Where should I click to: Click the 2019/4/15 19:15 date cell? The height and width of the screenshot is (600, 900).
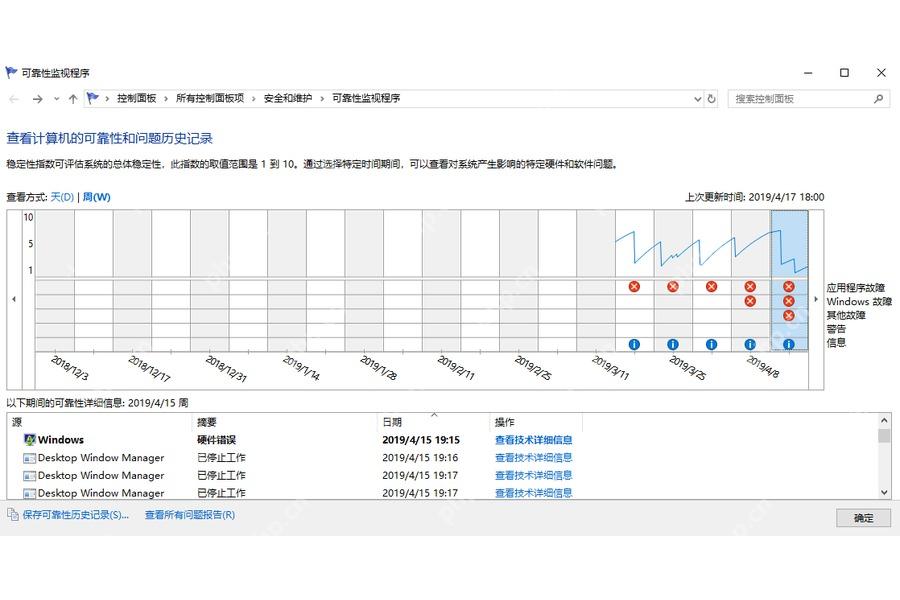tap(421, 440)
